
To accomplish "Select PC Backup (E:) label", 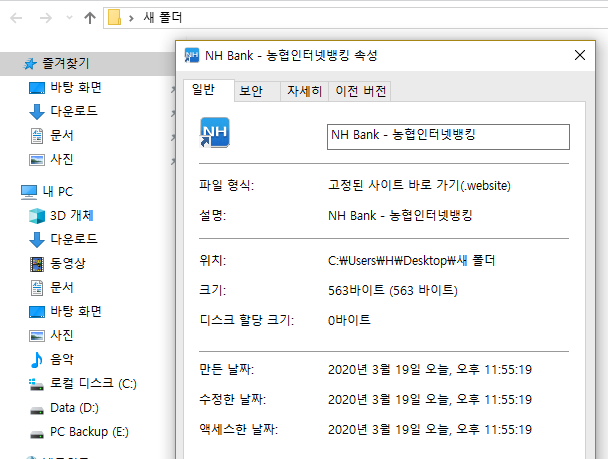I will tap(89, 432).
